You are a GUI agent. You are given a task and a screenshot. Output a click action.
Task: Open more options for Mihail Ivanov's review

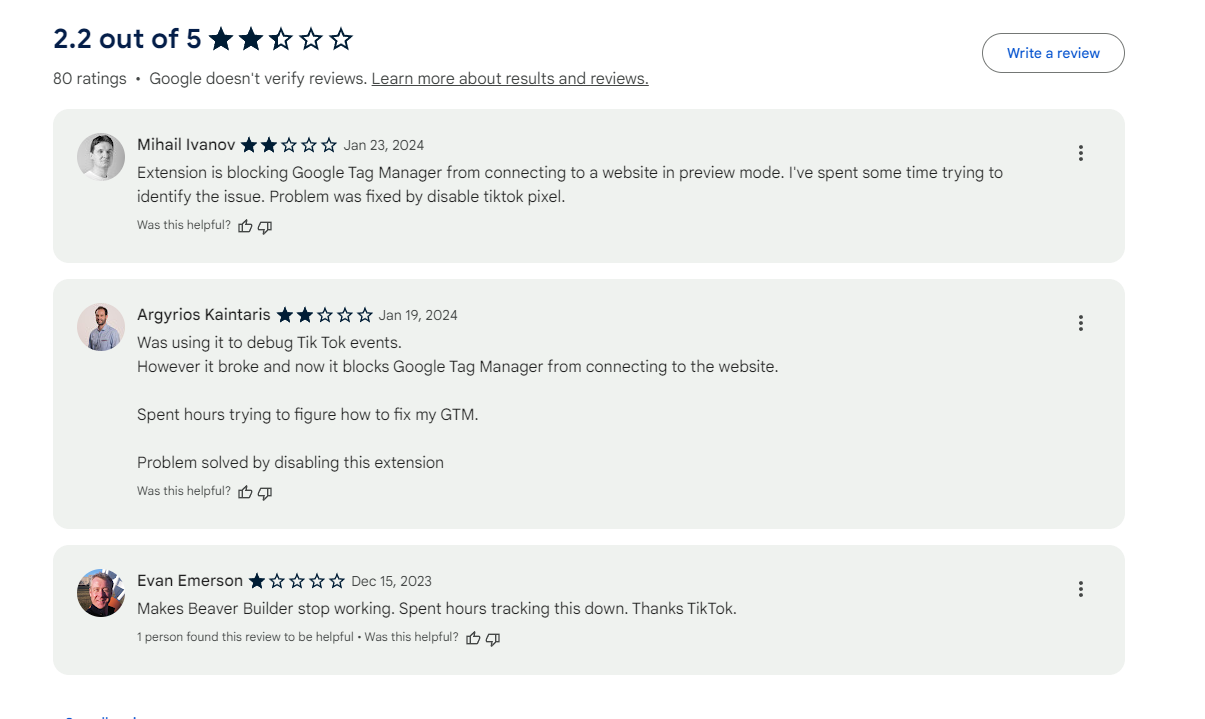coord(1080,153)
